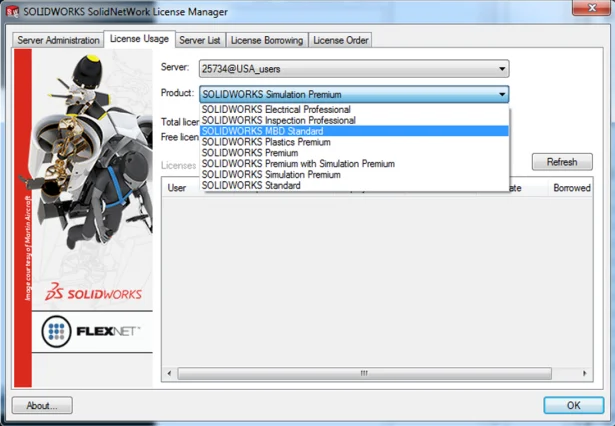The image size is (615, 426).
Task: Click the FlexNet logo
Action: pos(87,329)
